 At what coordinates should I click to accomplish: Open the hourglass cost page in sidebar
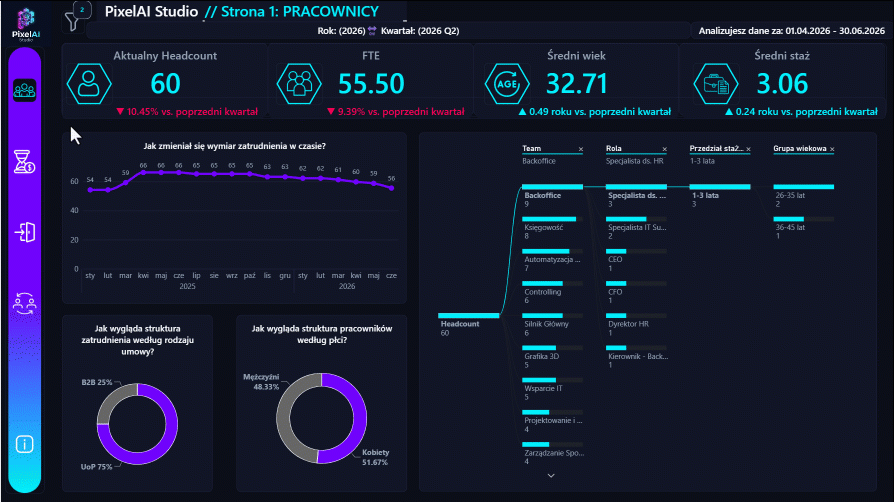pos(25,161)
